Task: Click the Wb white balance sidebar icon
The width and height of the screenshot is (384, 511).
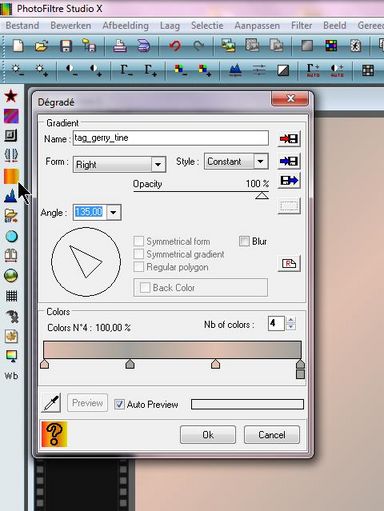Action: pyautogui.click(x=11, y=376)
